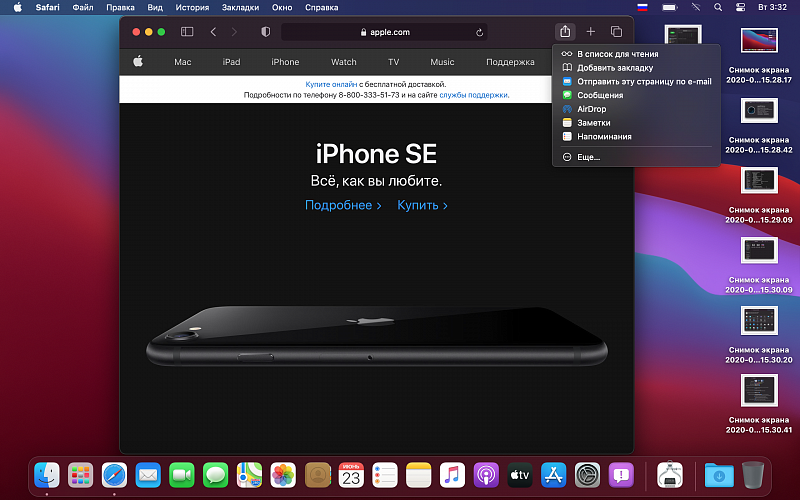Select "Отправить эту страницу по e-mail"
Image resolution: width=800 pixels, height=500 pixels.
tap(636, 81)
